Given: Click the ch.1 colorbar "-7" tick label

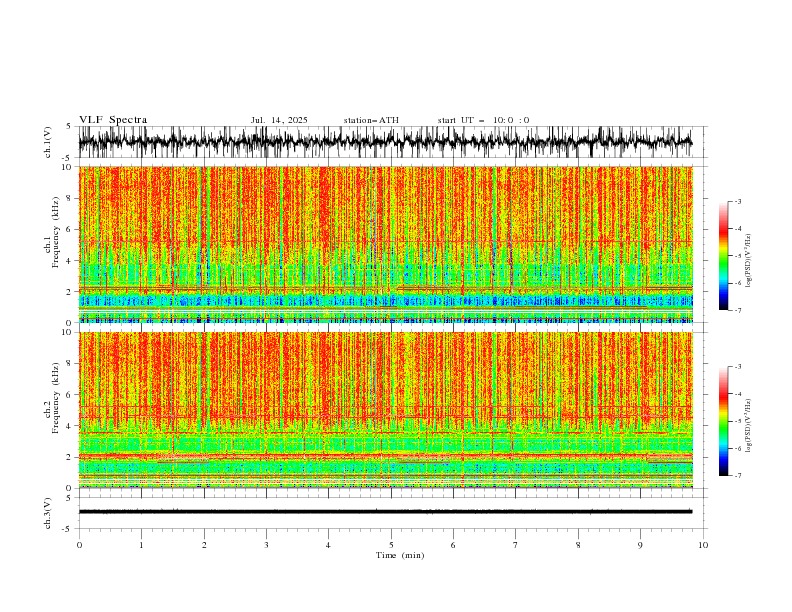Looking at the screenshot, I should tap(738, 310).
